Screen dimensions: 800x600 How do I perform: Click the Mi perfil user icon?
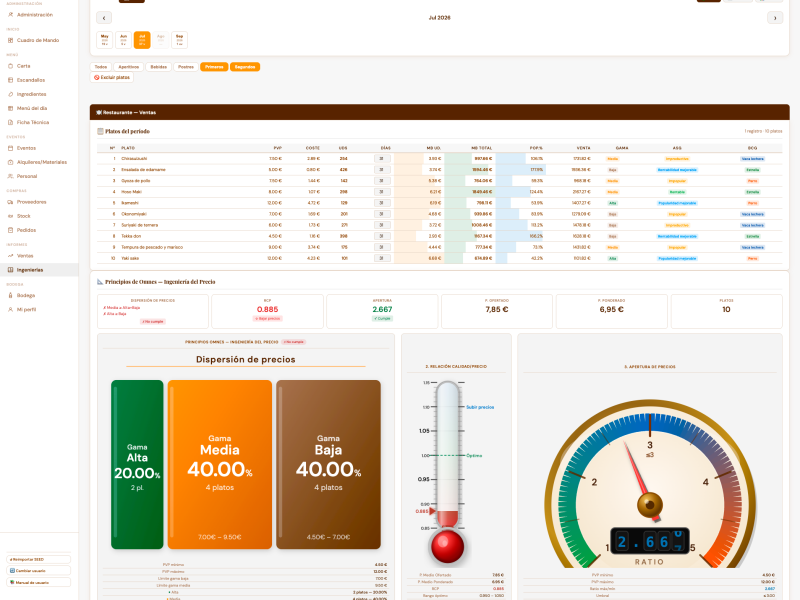pyautogui.click(x=10, y=310)
